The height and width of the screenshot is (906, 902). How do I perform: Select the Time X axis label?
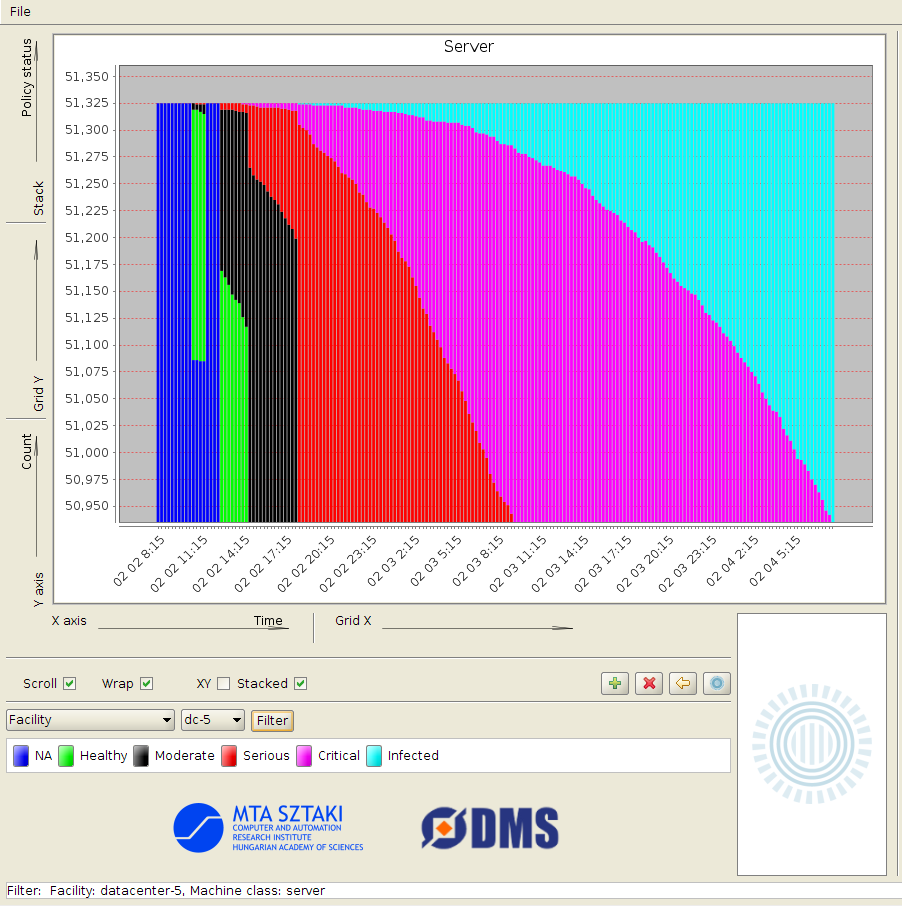point(267,621)
